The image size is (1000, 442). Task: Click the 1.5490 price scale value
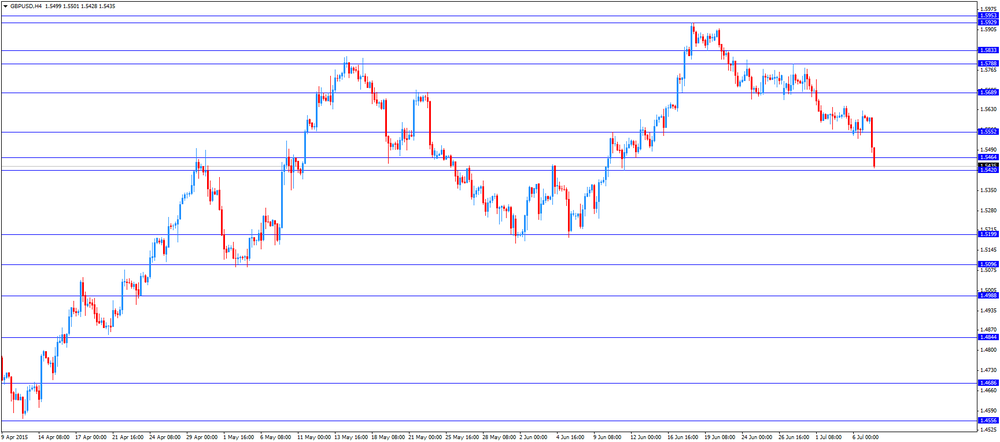click(989, 150)
